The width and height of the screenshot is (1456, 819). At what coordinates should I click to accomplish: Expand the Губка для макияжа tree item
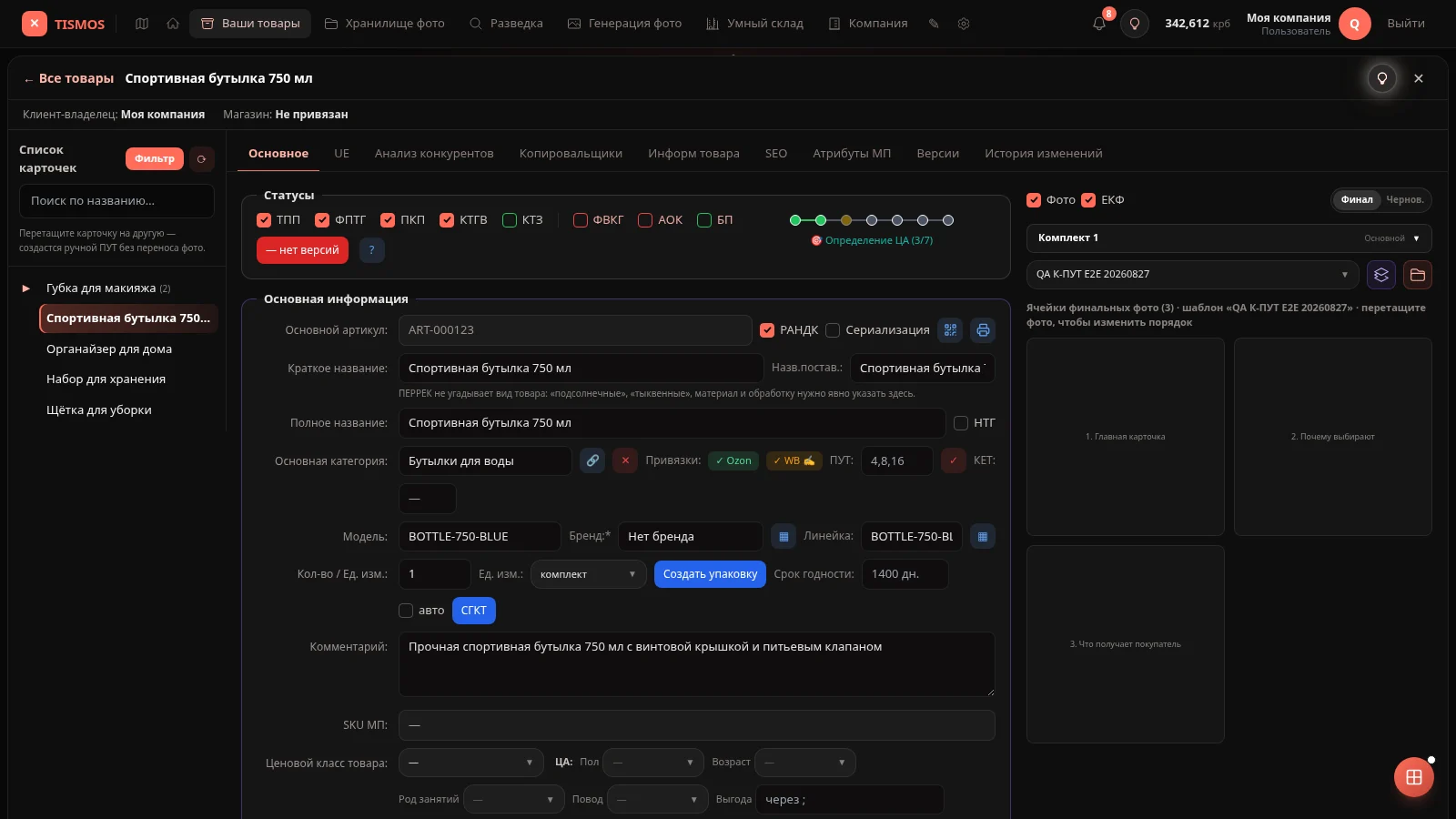tap(26, 288)
